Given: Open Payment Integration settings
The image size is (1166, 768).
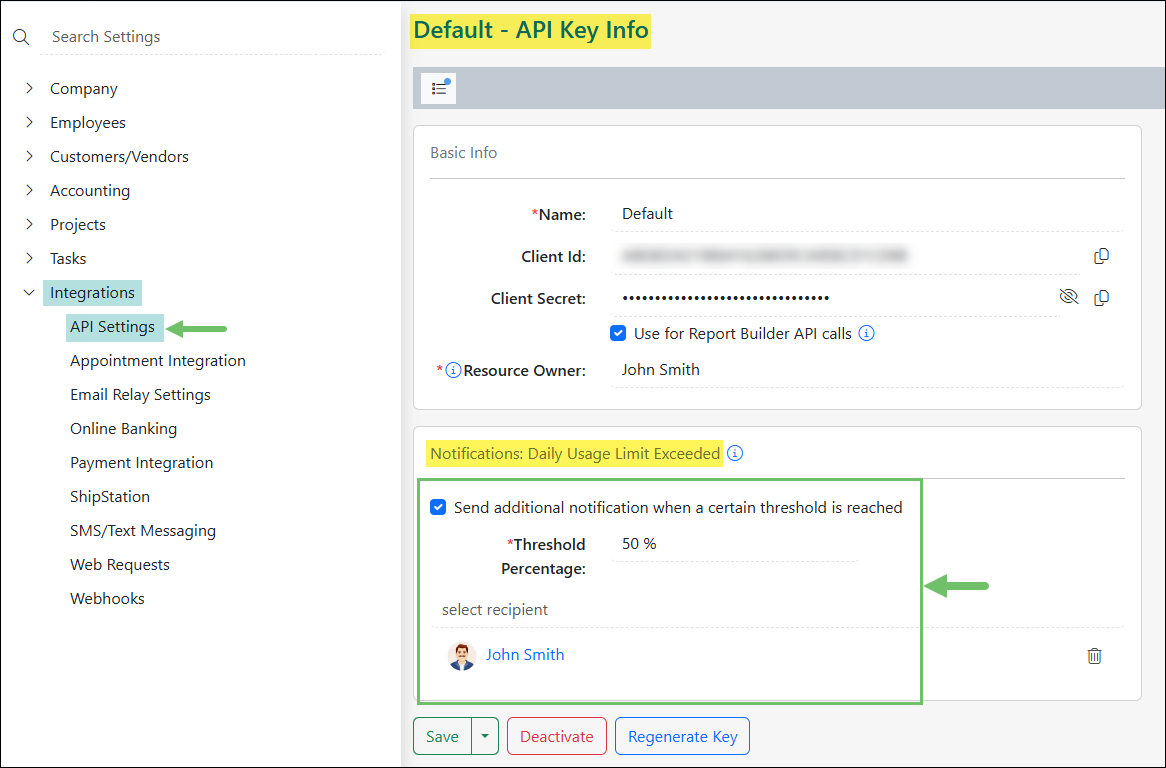Looking at the screenshot, I should [x=141, y=462].
